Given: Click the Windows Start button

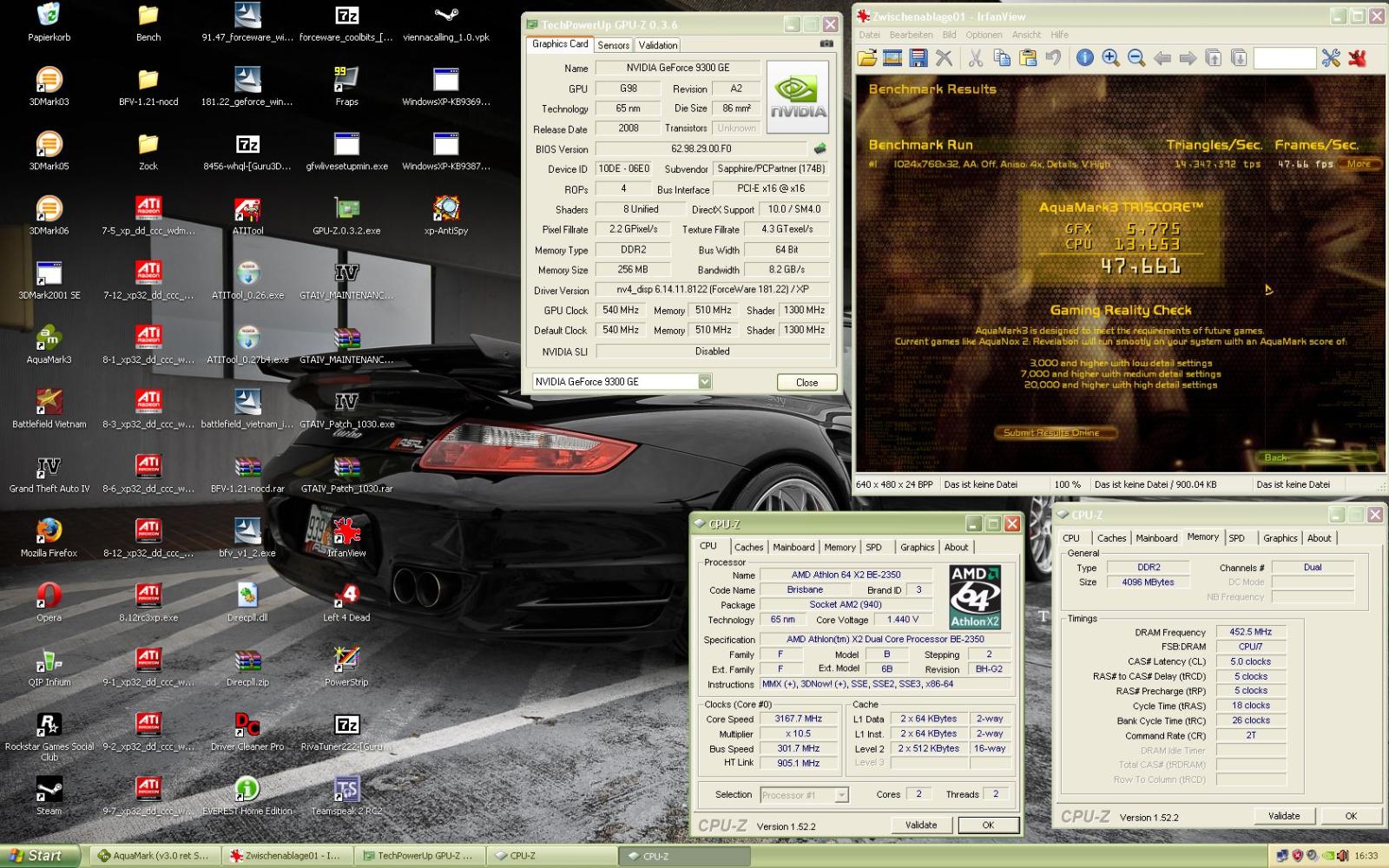Looking at the screenshot, I should (41, 856).
